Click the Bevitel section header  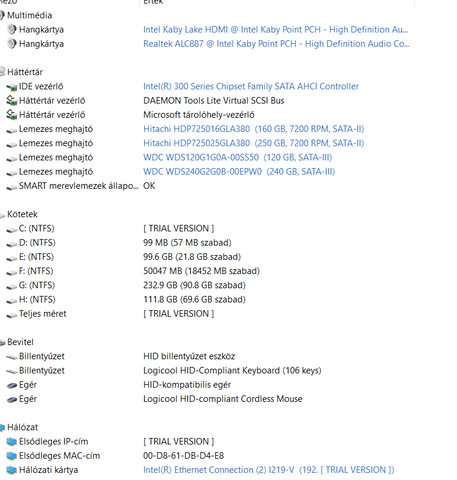20,342
